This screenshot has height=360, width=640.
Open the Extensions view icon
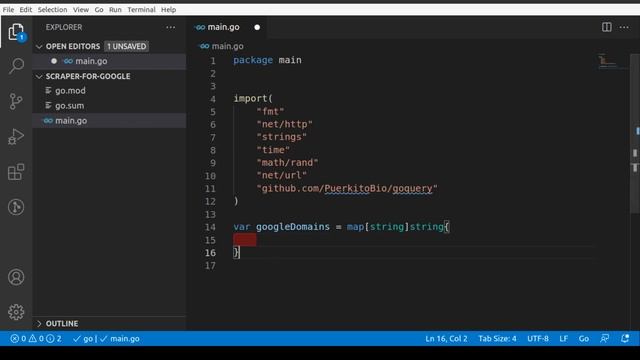(x=16, y=172)
